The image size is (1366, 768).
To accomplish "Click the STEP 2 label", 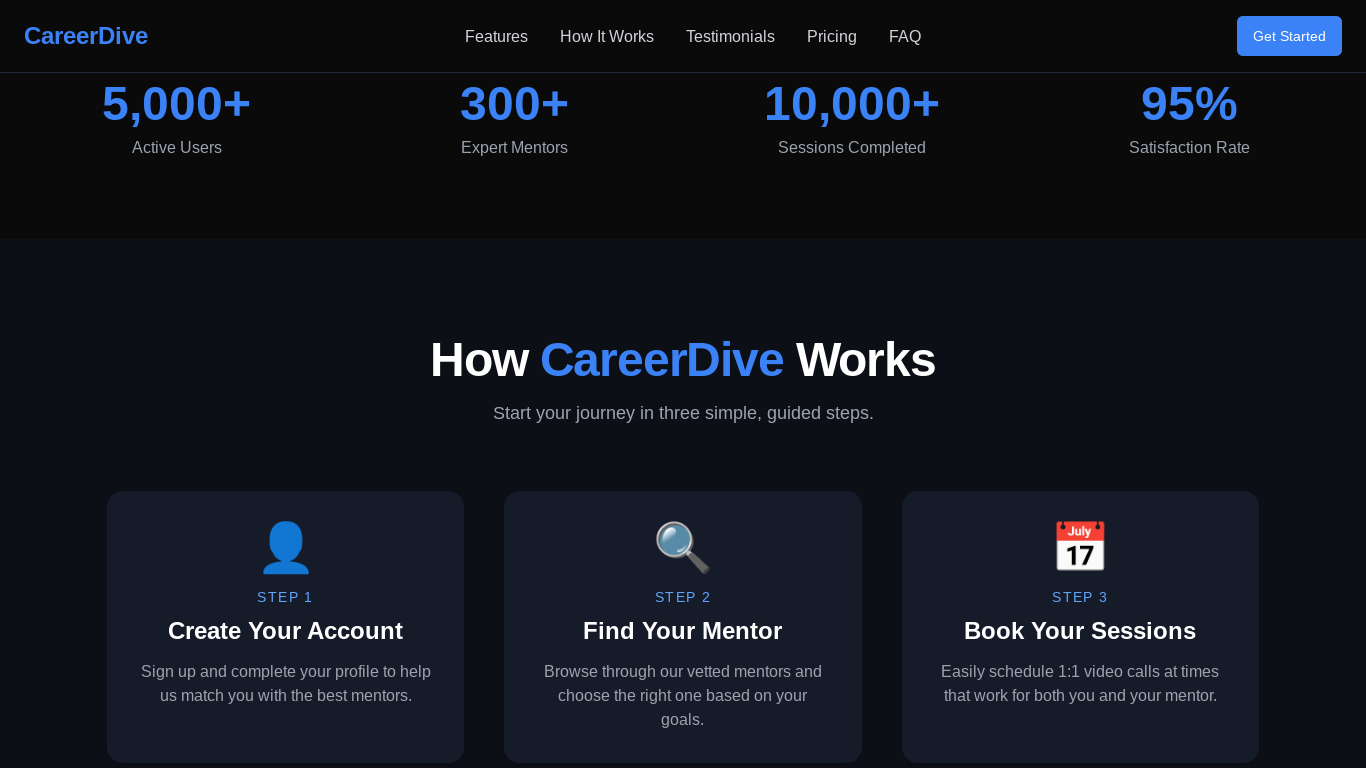I will point(683,597).
